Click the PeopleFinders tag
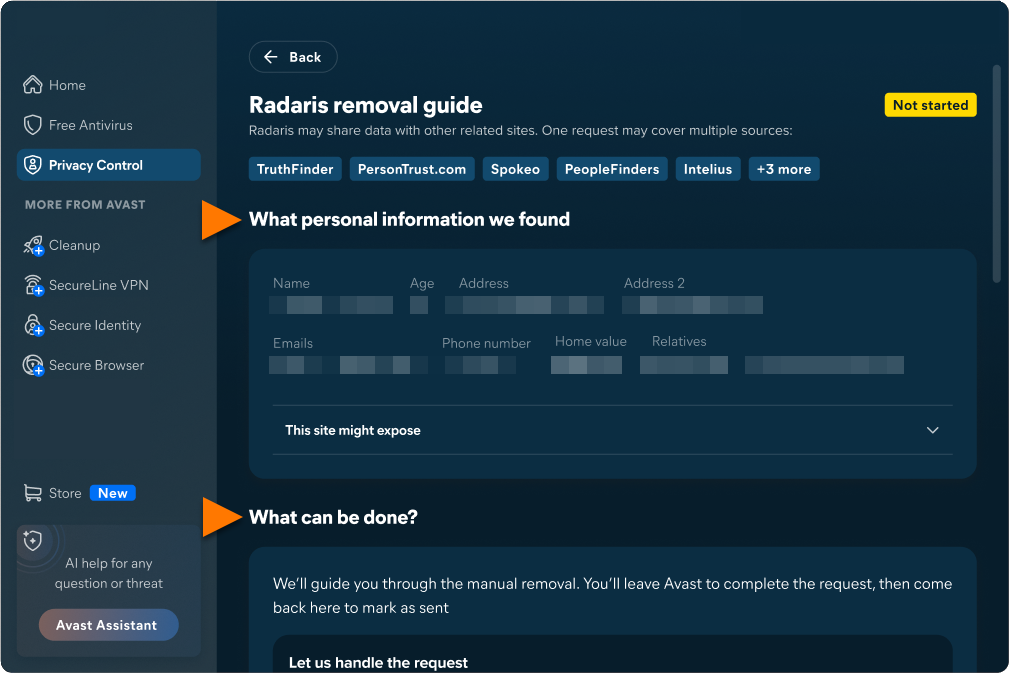The image size is (1009, 673). click(612, 169)
